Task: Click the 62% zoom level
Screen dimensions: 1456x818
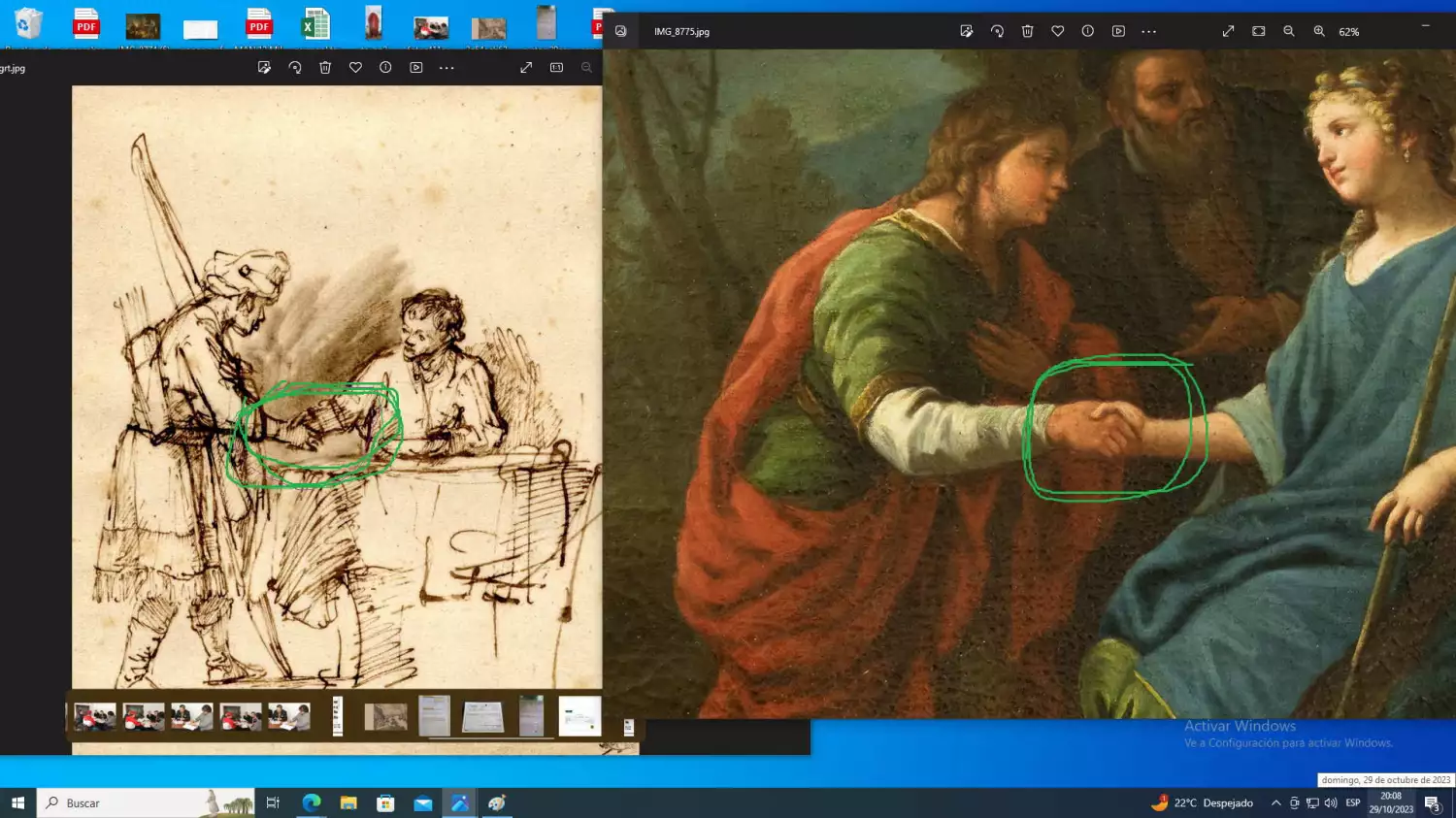Action: pyautogui.click(x=1349, y=32)
